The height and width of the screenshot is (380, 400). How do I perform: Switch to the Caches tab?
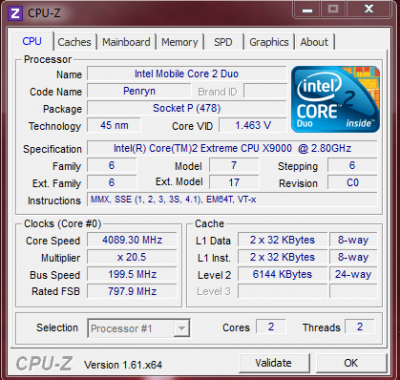74,42
